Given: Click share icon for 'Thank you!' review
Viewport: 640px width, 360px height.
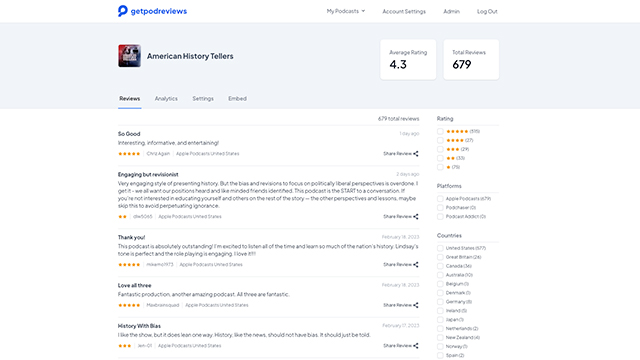Looking at the screenshot, I should coord(416,264).
